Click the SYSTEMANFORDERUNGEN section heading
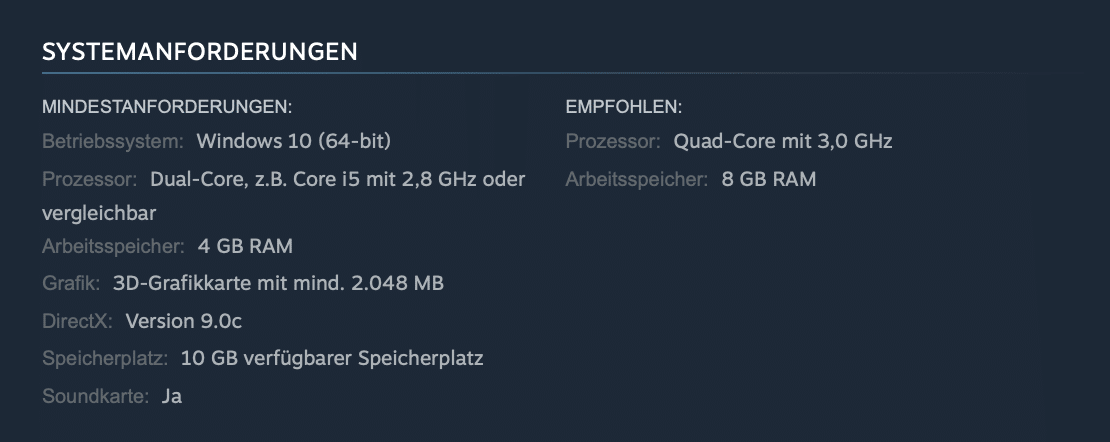 199,52
